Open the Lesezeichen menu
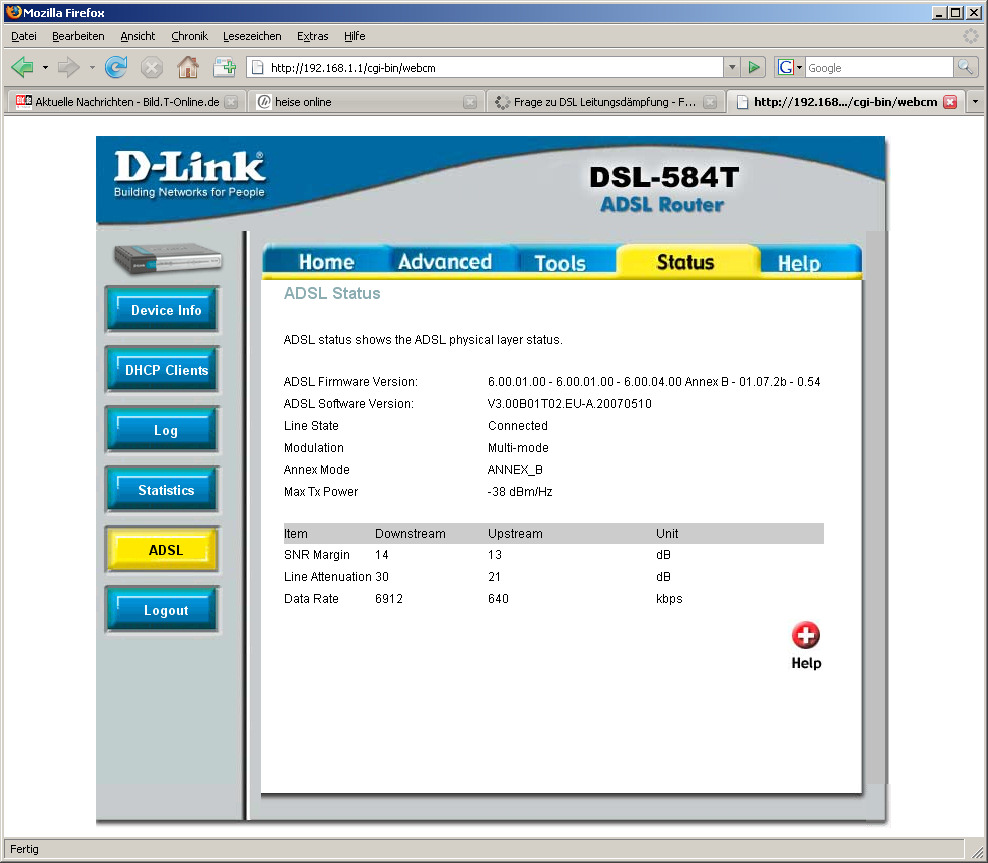Screen dimensions: 988x863 tap(252, 36)
